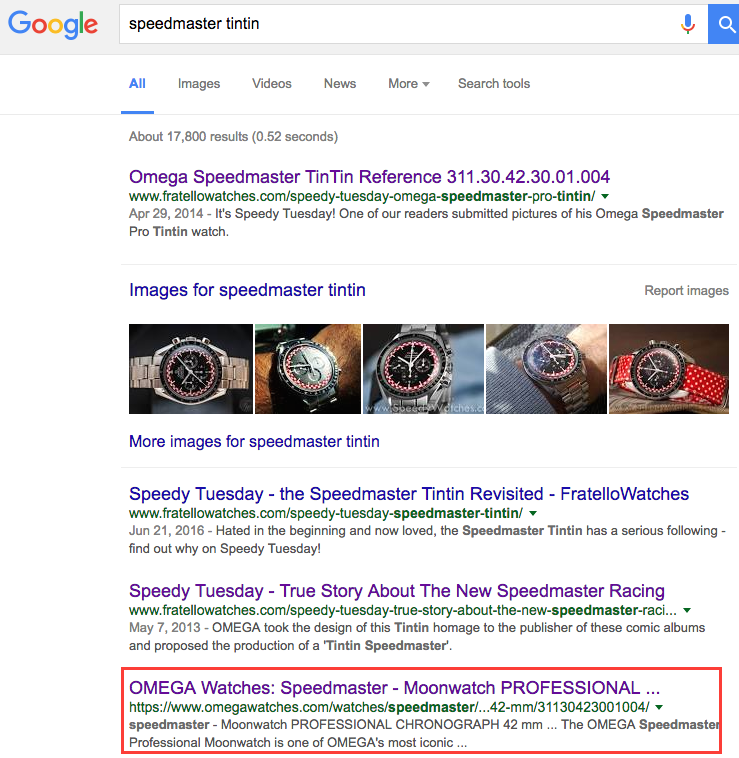739x758 pixels.
Task: Open the wrist-shot watch thumbnail
Action: (x=307, y=369)
